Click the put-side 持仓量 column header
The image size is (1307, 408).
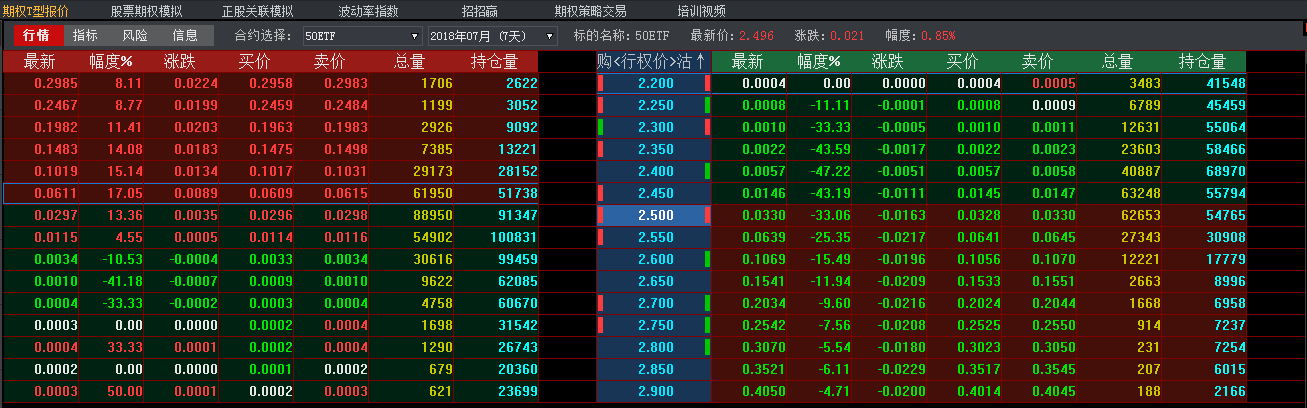[x=1203, y=61]
